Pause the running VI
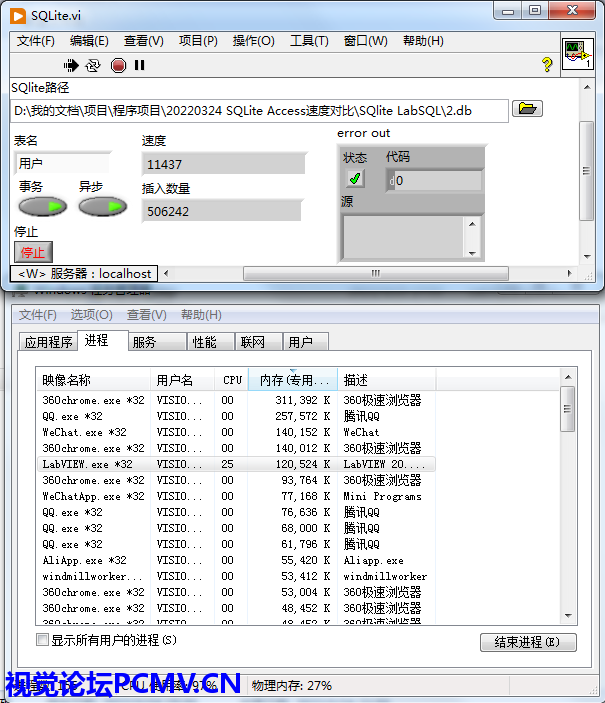Image resolution: width=605 pixels, height=703 pixels. (x=139, y=65)
